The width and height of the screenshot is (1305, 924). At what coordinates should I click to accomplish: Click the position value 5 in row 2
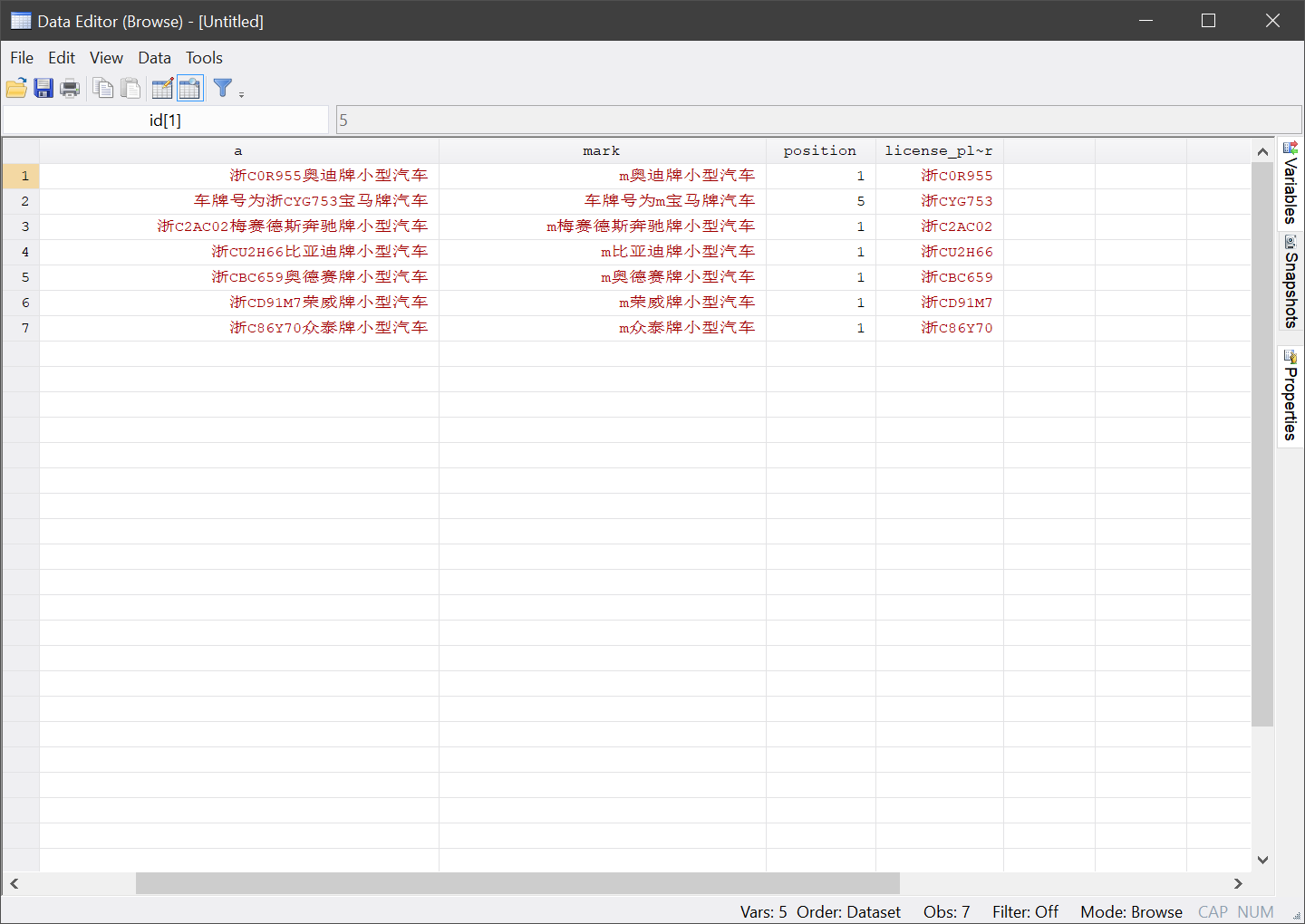coord(821,201)
